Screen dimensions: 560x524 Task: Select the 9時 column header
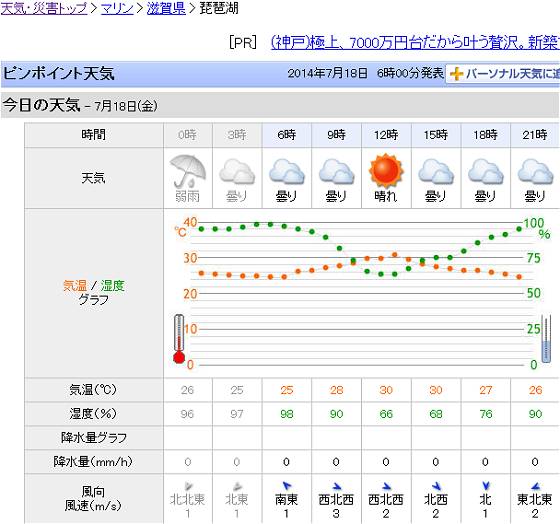336,135
